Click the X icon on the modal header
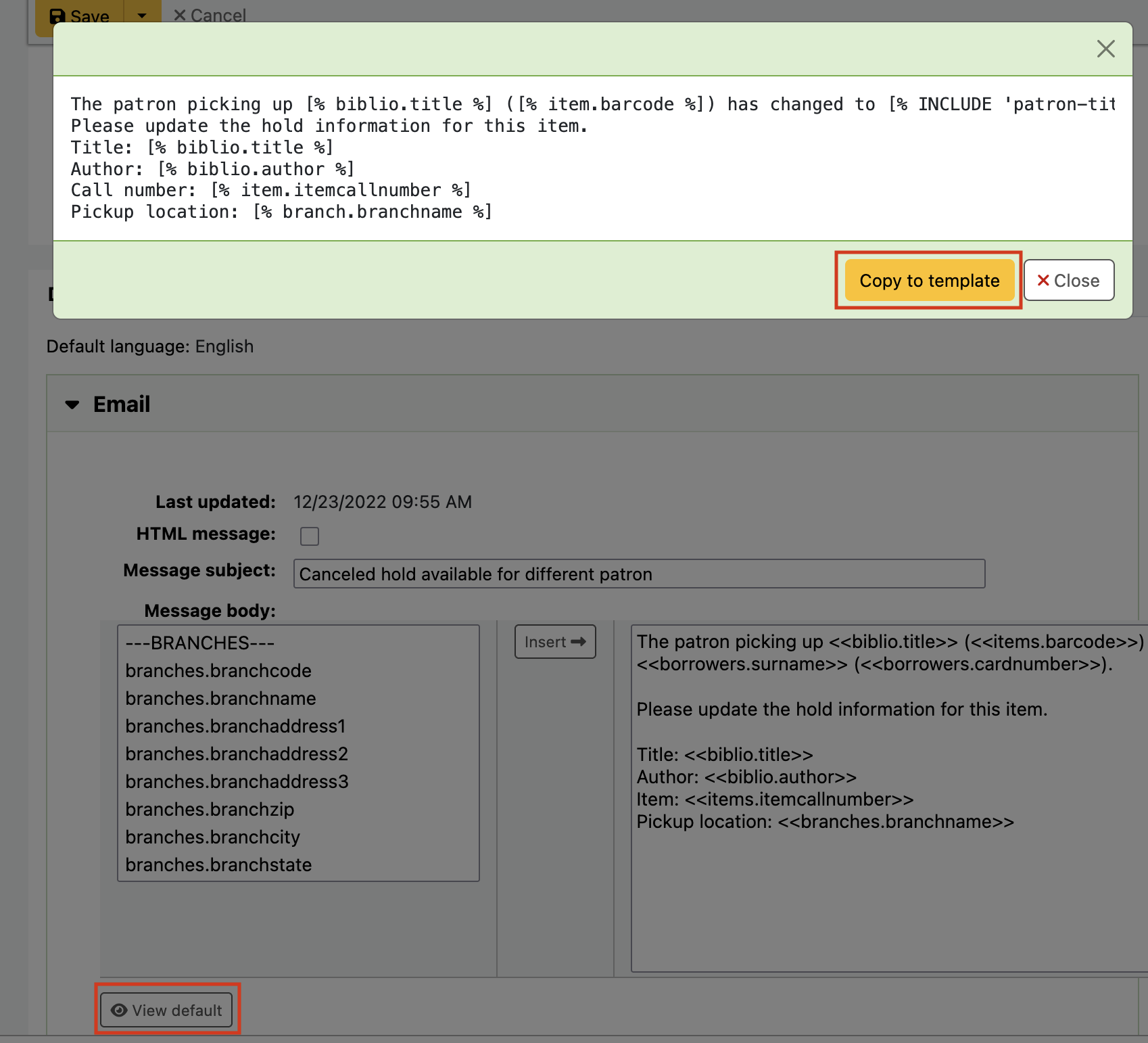 [1105, 49]
